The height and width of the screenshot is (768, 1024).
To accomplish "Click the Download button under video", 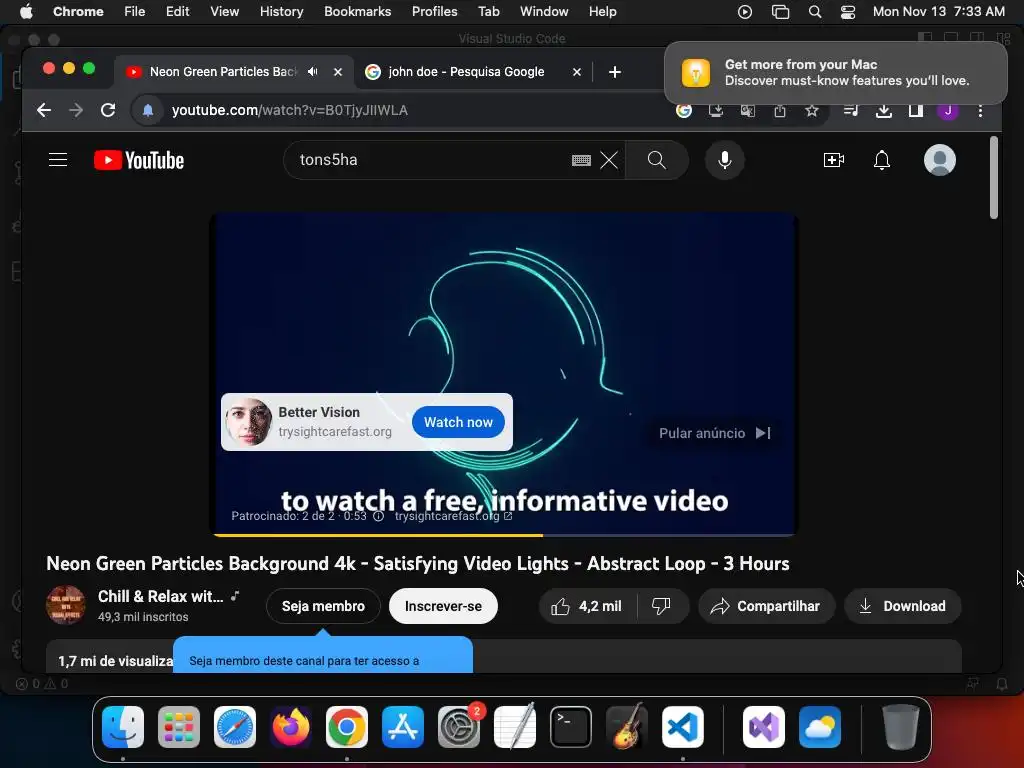I will click(903, 606).
